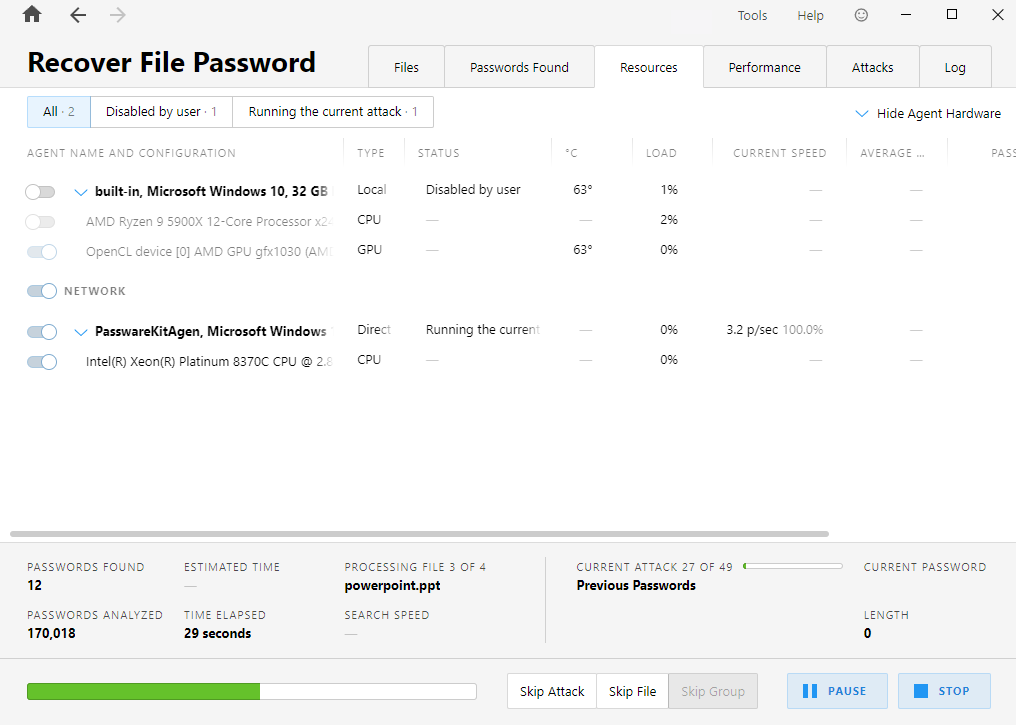
Task: Click the Skip Group button
Action: (x=713, y=691)
